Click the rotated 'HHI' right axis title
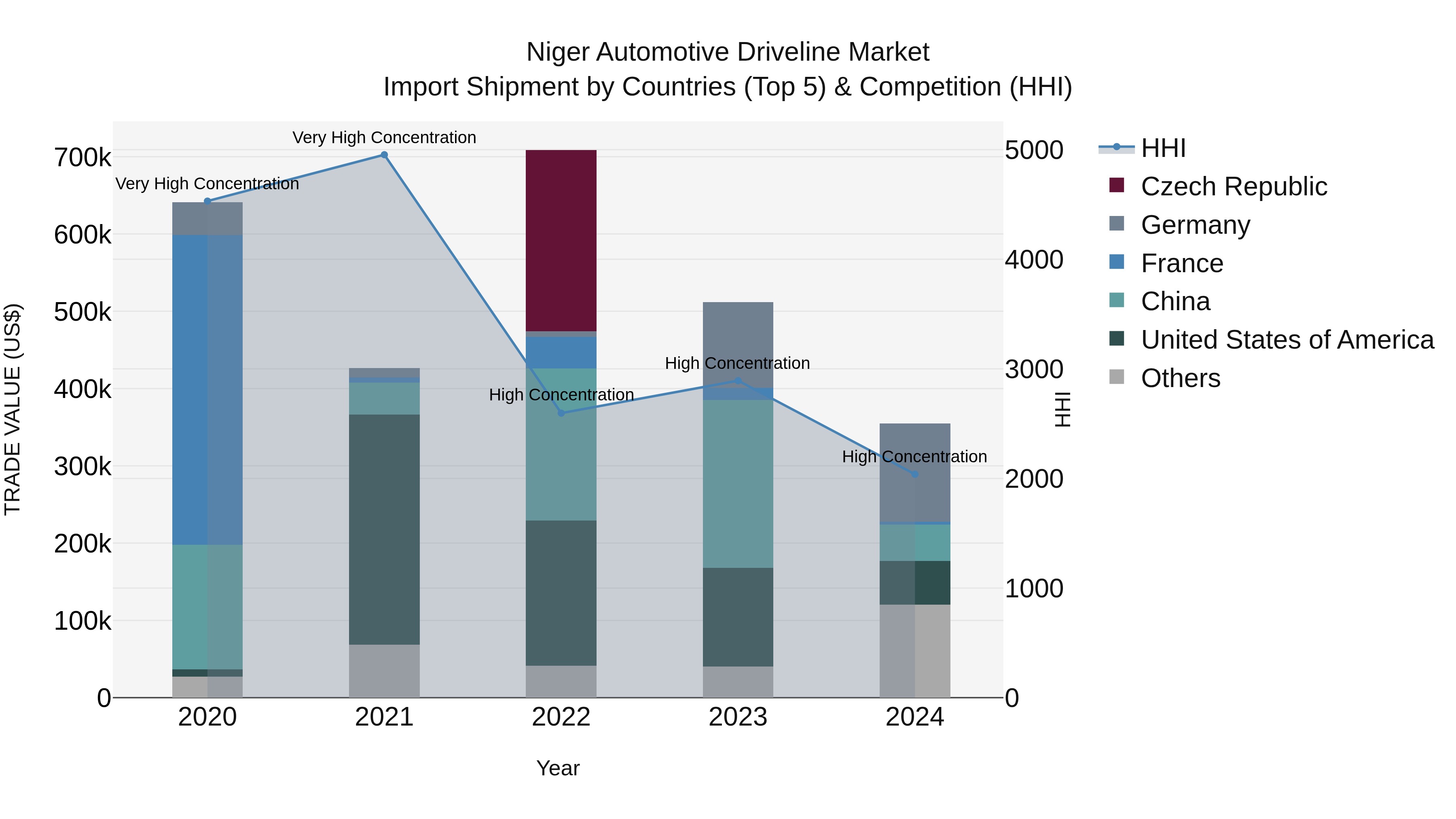Image resolution: width=1456 pixels, height=819 pixels. (1063, 409)
